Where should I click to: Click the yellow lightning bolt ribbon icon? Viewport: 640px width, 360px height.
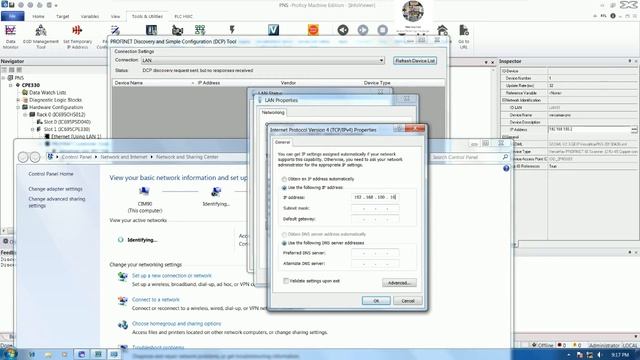[x=232, y=29]
